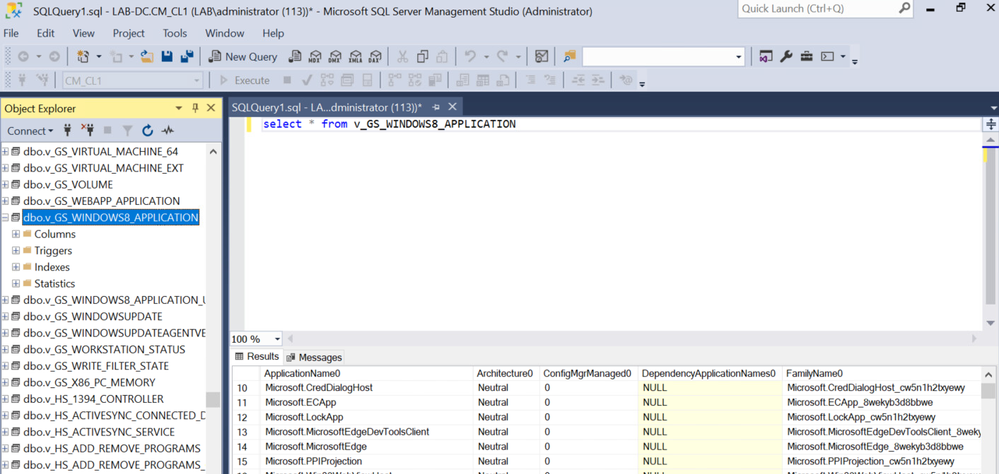This screenshot has width=999, height=474.
Task: Close the Object Explorer panel
Action: click(211, 108)
